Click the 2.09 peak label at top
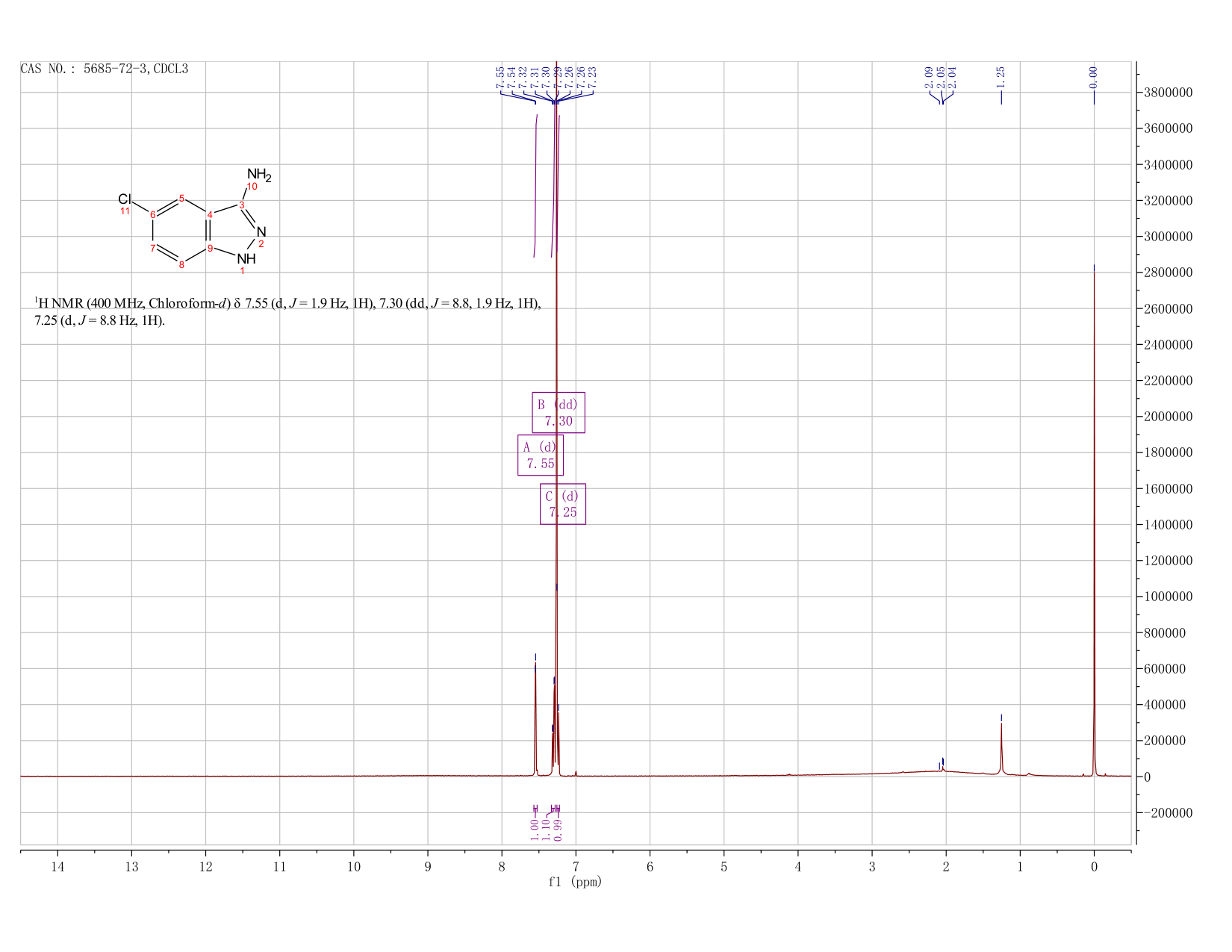 (928, 74)
